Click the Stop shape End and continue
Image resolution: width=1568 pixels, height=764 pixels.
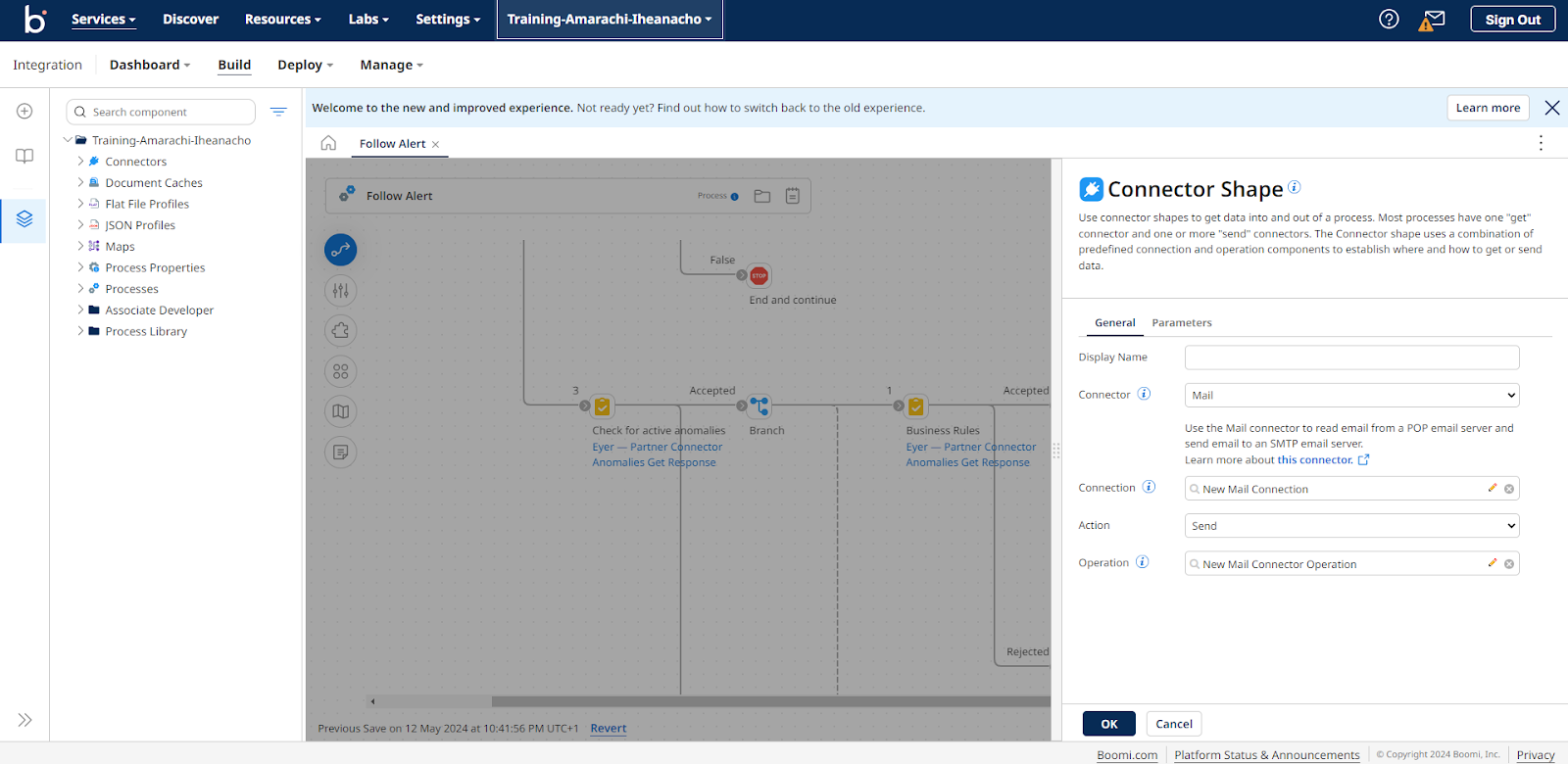click(x=759, y=276)
